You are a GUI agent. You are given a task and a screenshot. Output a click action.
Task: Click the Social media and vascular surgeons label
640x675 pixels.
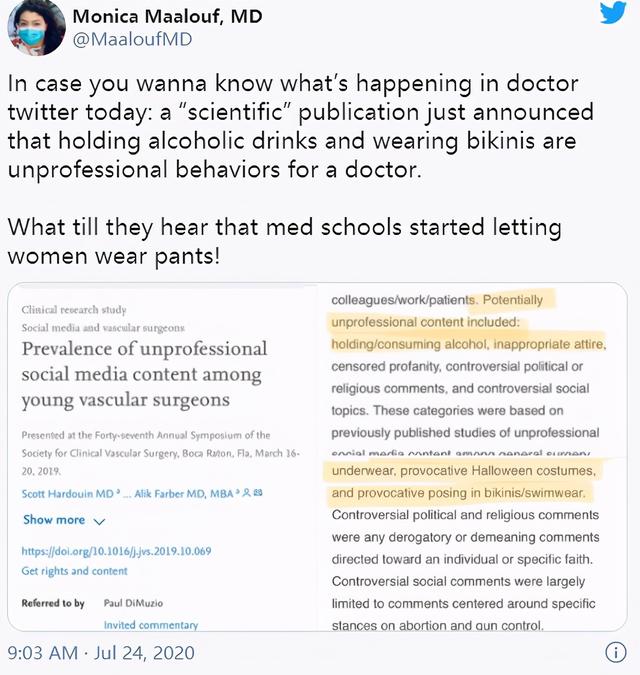tap(103, 328)
